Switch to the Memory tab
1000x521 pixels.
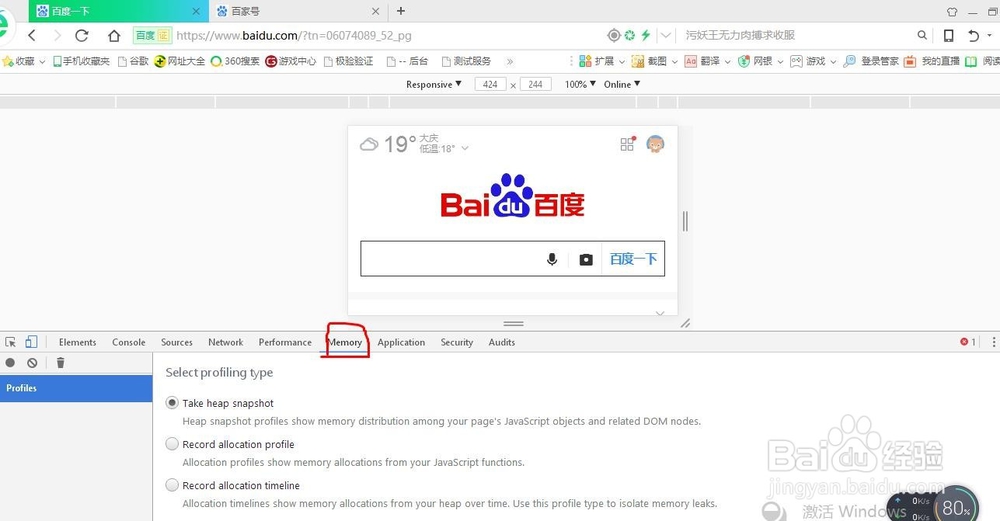point(344,342)
